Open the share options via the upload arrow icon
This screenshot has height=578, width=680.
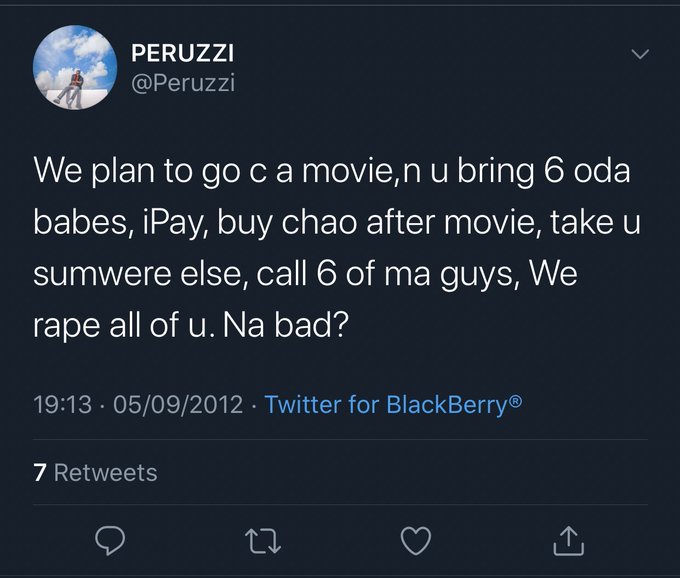568,541
